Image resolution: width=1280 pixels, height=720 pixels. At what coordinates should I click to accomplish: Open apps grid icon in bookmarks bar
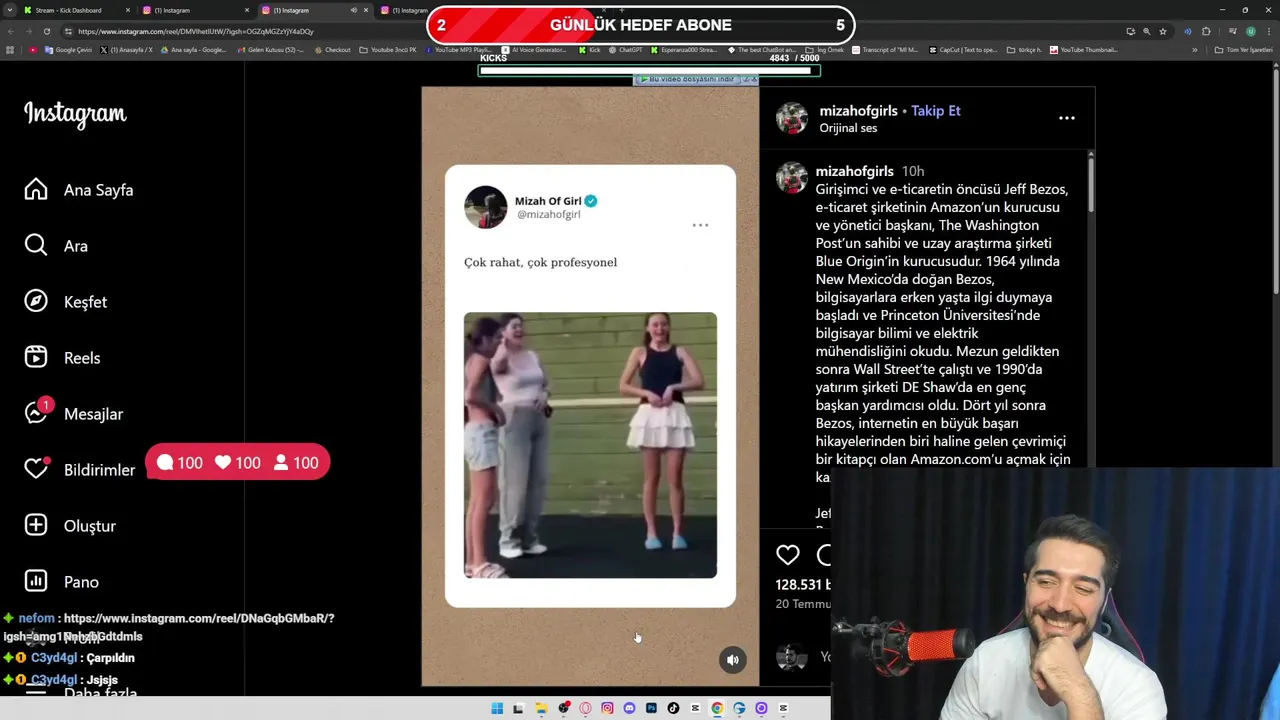10,50
